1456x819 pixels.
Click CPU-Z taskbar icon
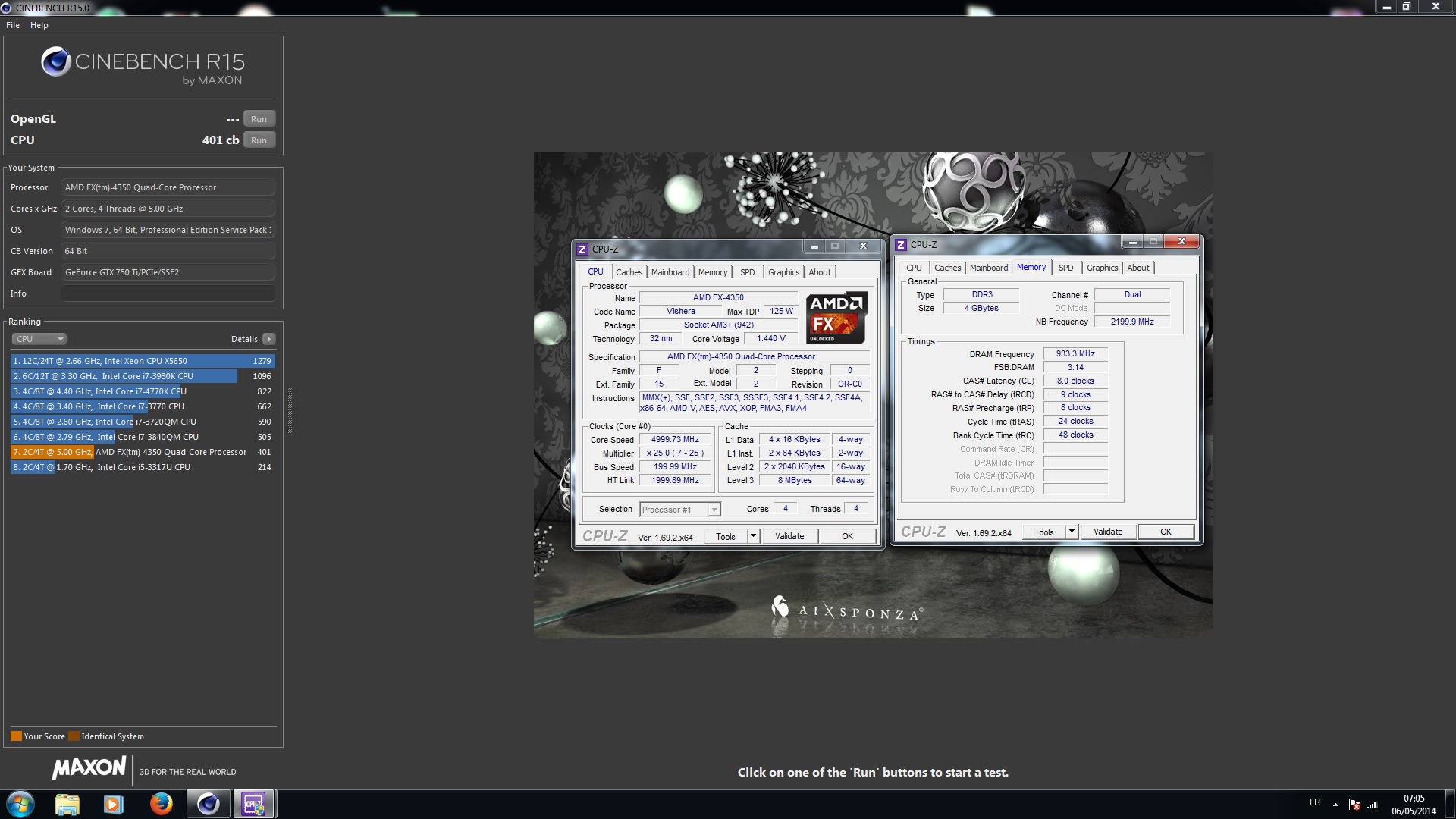[x=254, y=804]
